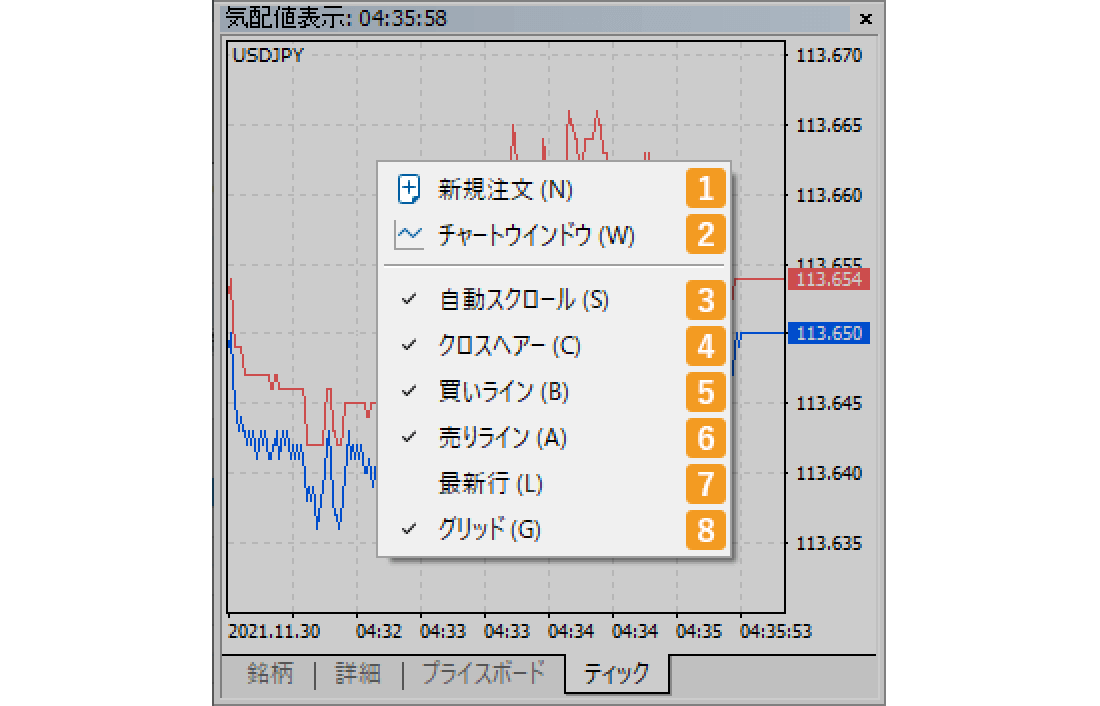Click the 113.640 price axis value
The height and width of the screenshot is (706, 1100).
pyautogui.click(x=829, y=473)
